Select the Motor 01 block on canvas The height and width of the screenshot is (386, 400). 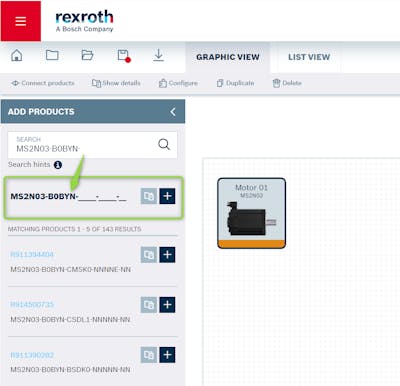pyautogui.click(x=252, y=213)
